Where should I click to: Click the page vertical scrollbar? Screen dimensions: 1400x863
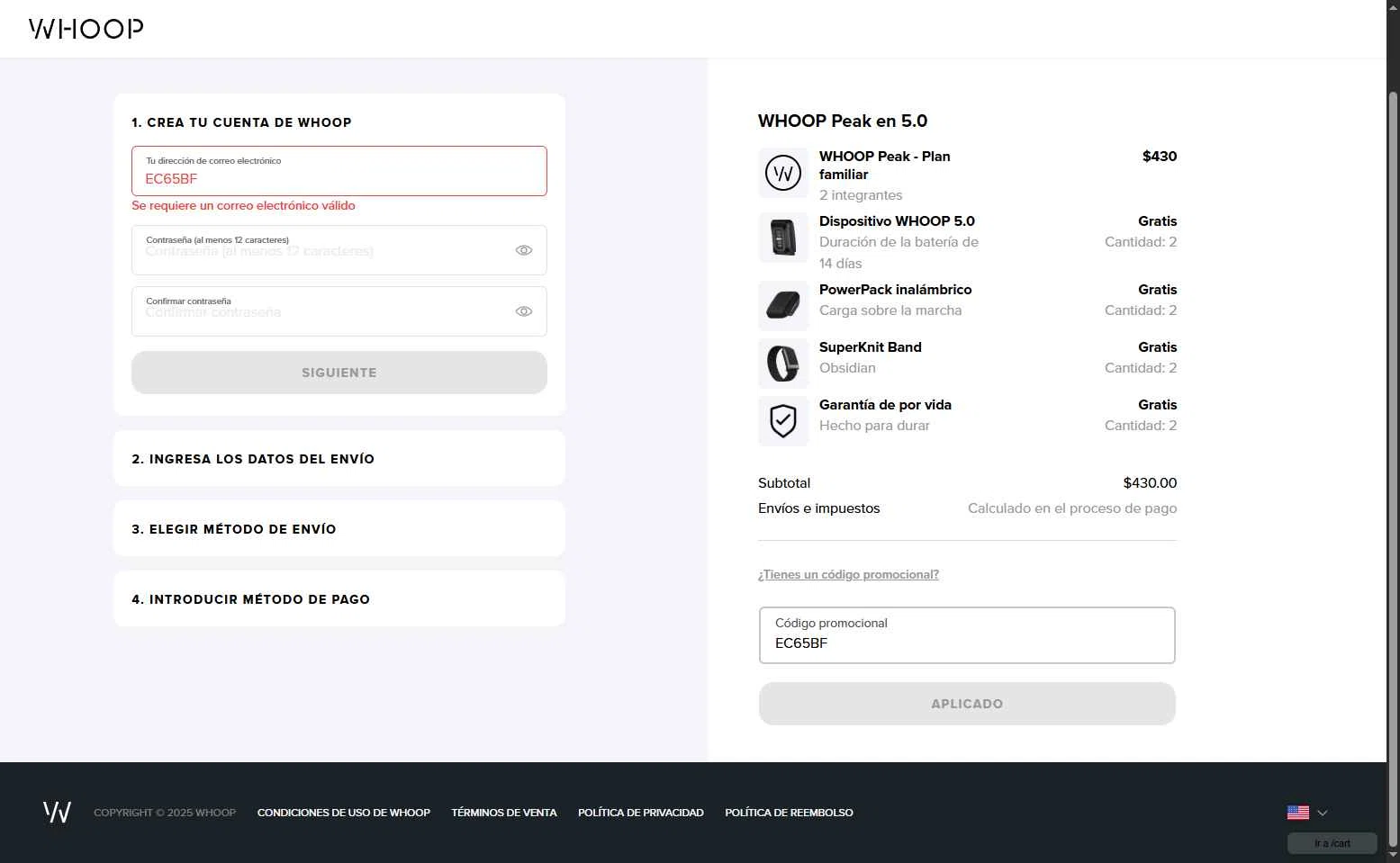(x=1393, y=468)
